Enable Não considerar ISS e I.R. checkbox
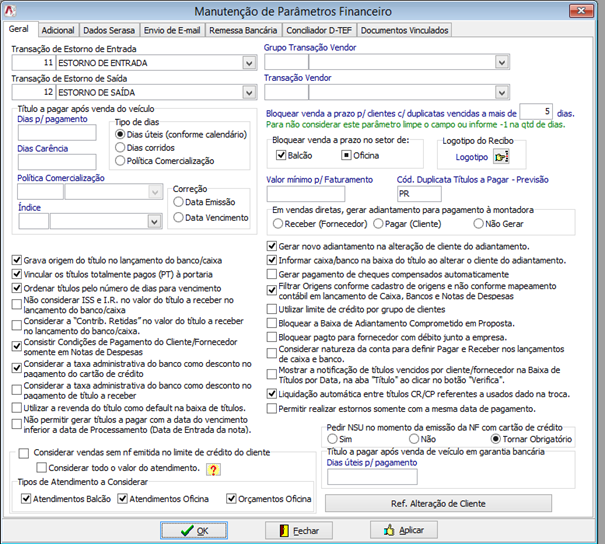605x544 pixels. coord(17,304)
